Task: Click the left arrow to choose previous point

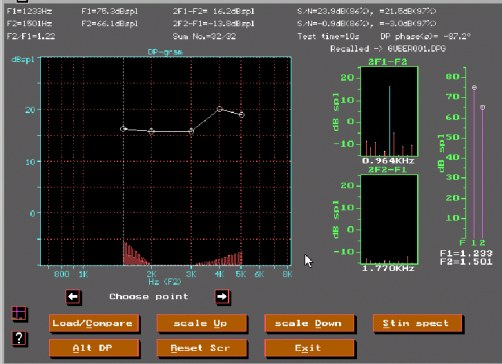Action: [x=73, y=296]
